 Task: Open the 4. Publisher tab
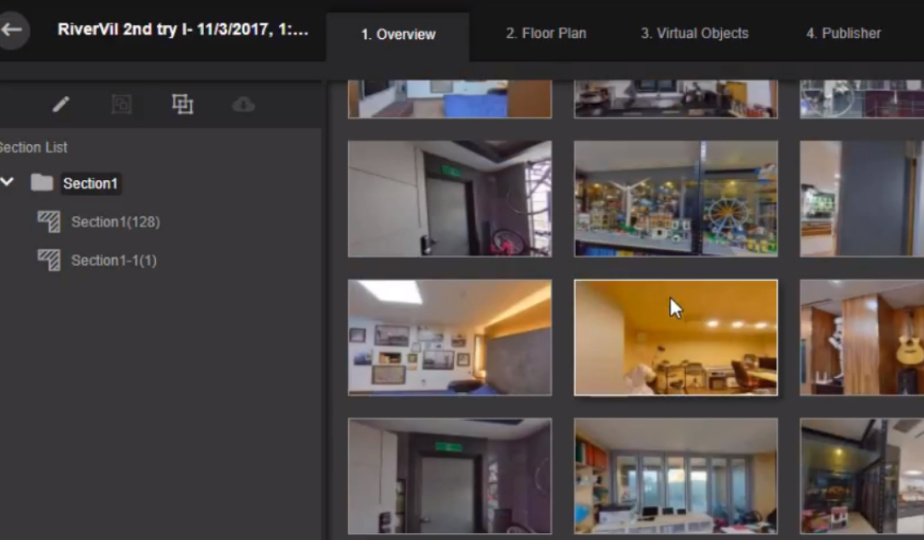(843, 34)
